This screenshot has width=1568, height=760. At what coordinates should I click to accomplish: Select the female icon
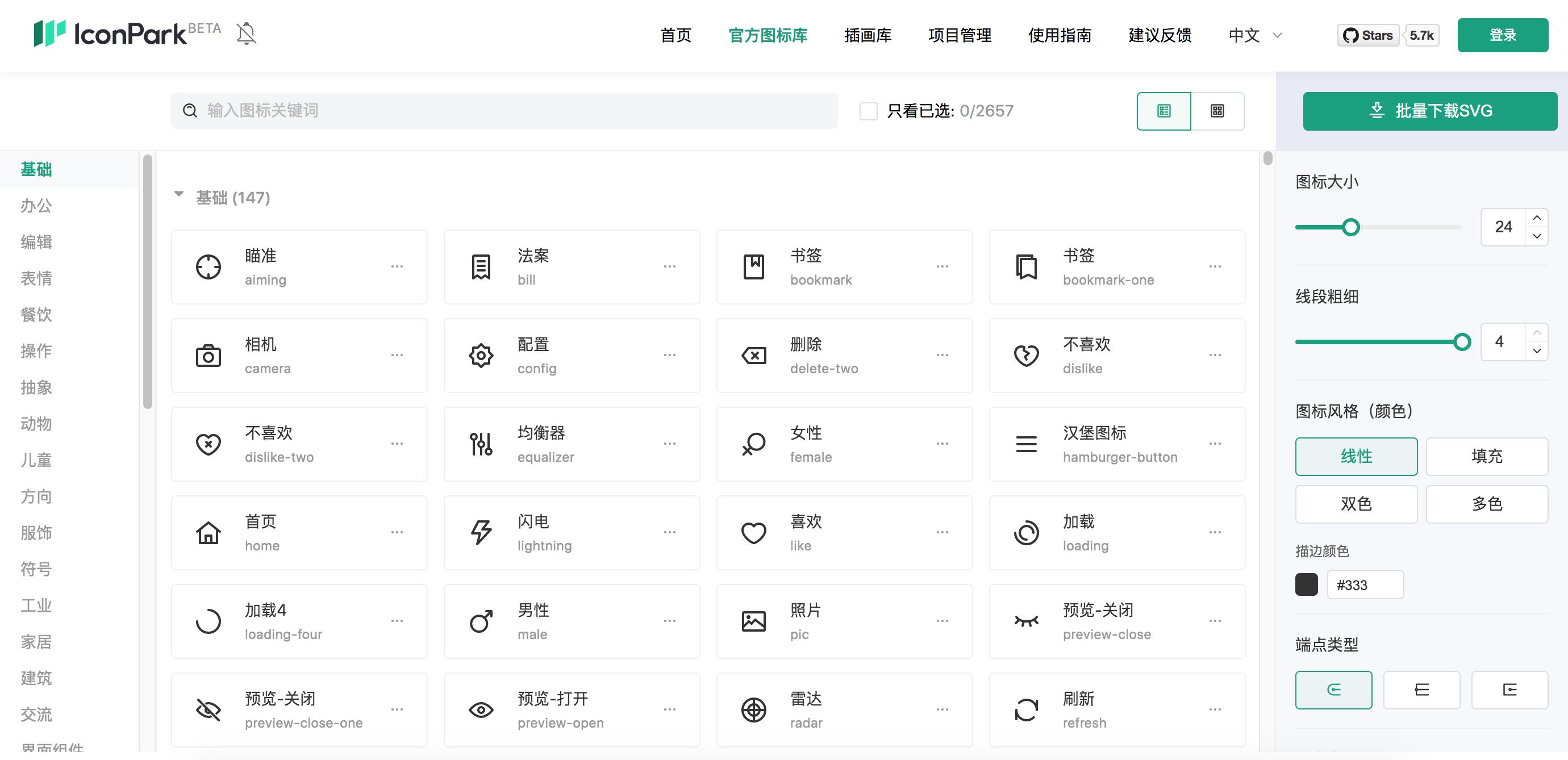(845, 444)
